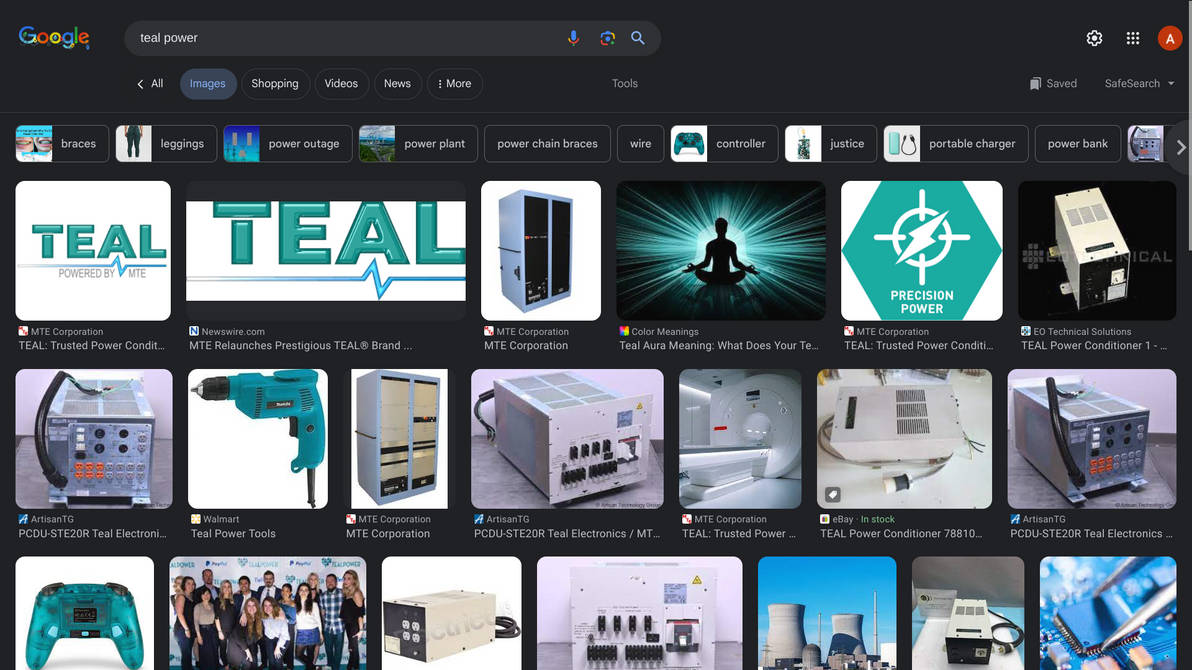The width and height of the screenshot is (1192, 670).
Task: Open the Google account avatar A
Action: coord(1170,38)
